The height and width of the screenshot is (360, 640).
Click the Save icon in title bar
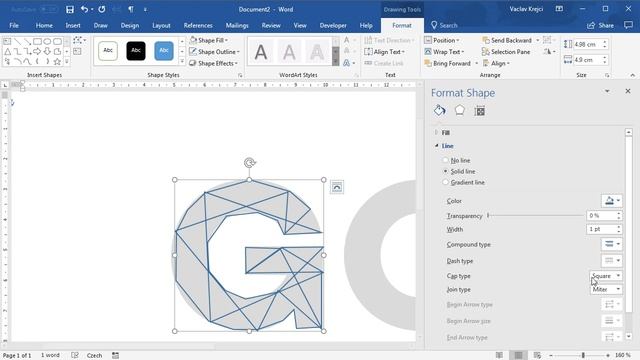[x=70, y=9]
